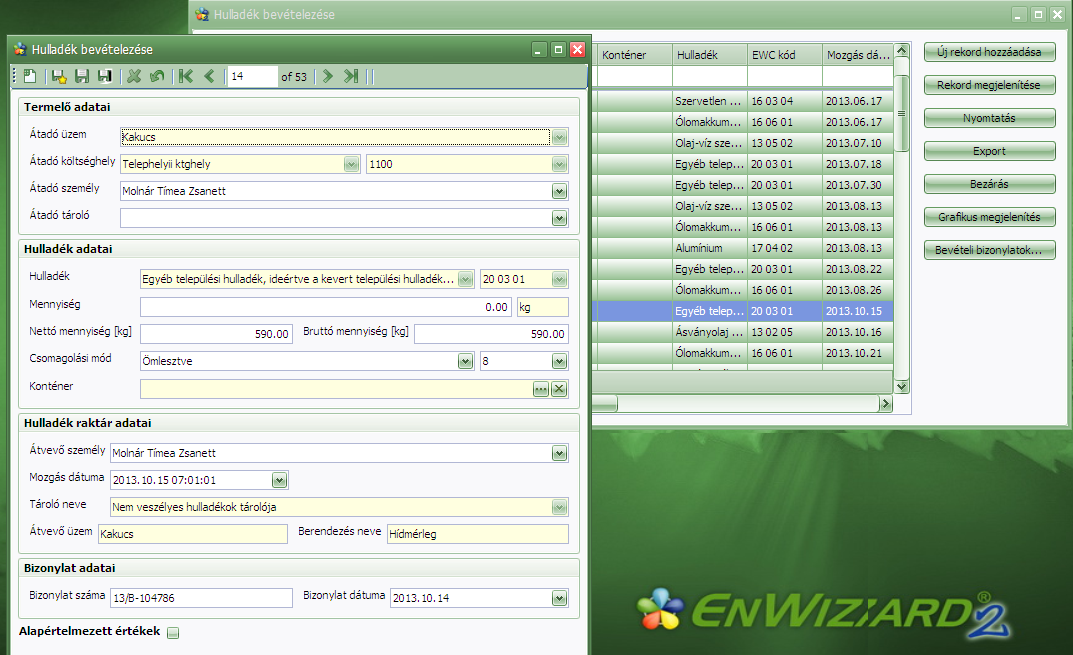Open the Átadó üzem dropdown
Screen dimensions: 1073x655
[x=559, y=138]
